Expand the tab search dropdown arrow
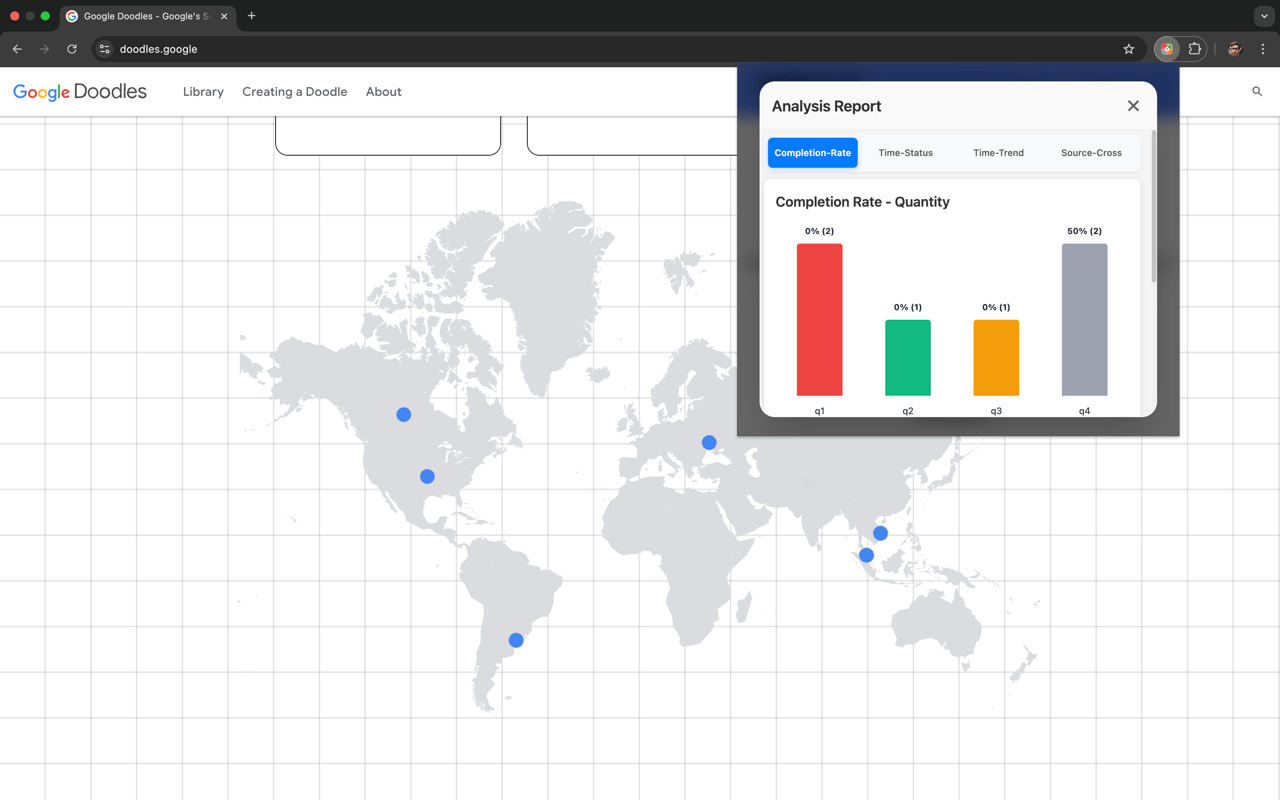1280x800 pixels. pos(1264,16)
